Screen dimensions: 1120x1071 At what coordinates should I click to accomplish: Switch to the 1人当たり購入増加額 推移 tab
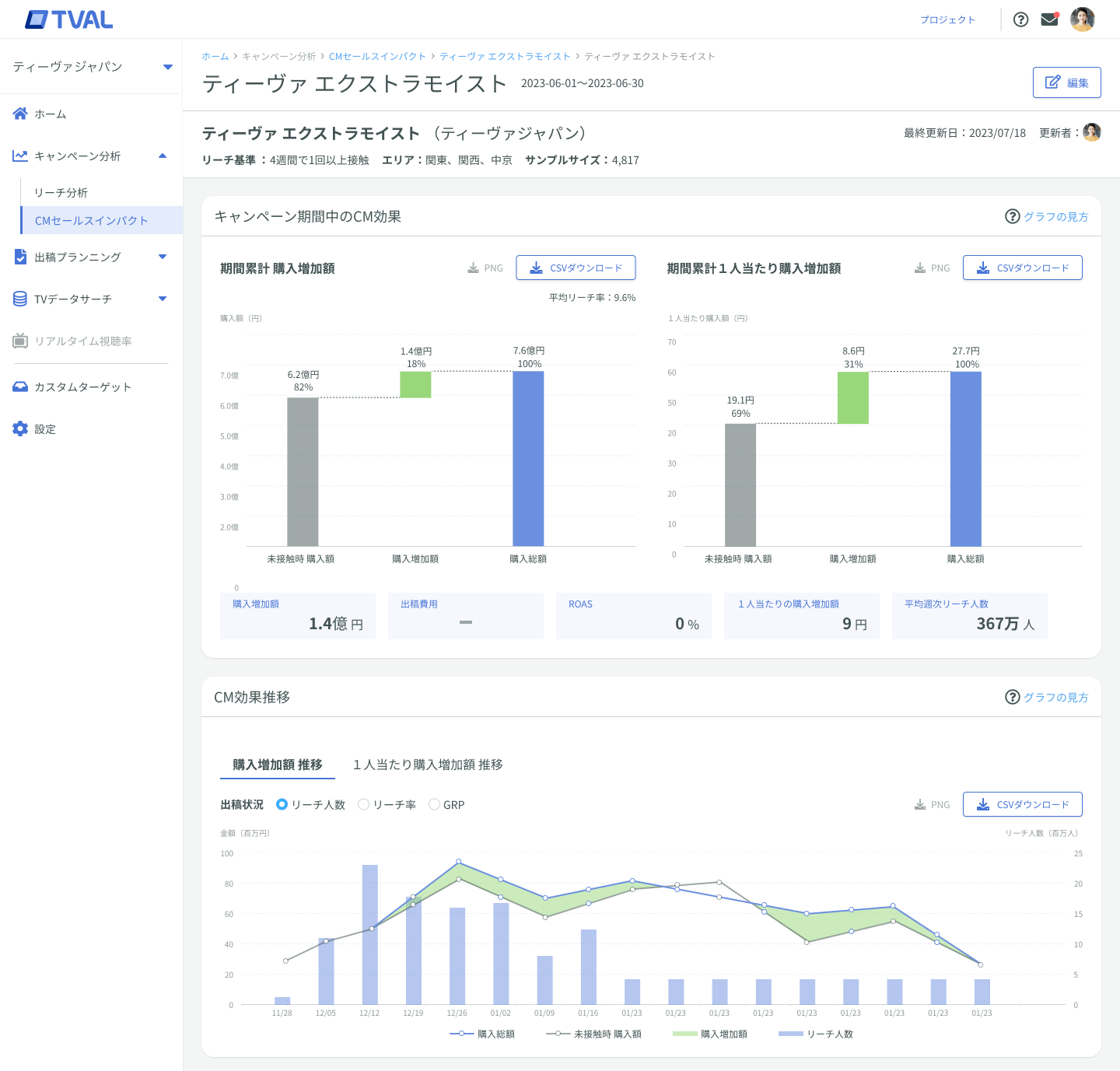pos(429,765)
